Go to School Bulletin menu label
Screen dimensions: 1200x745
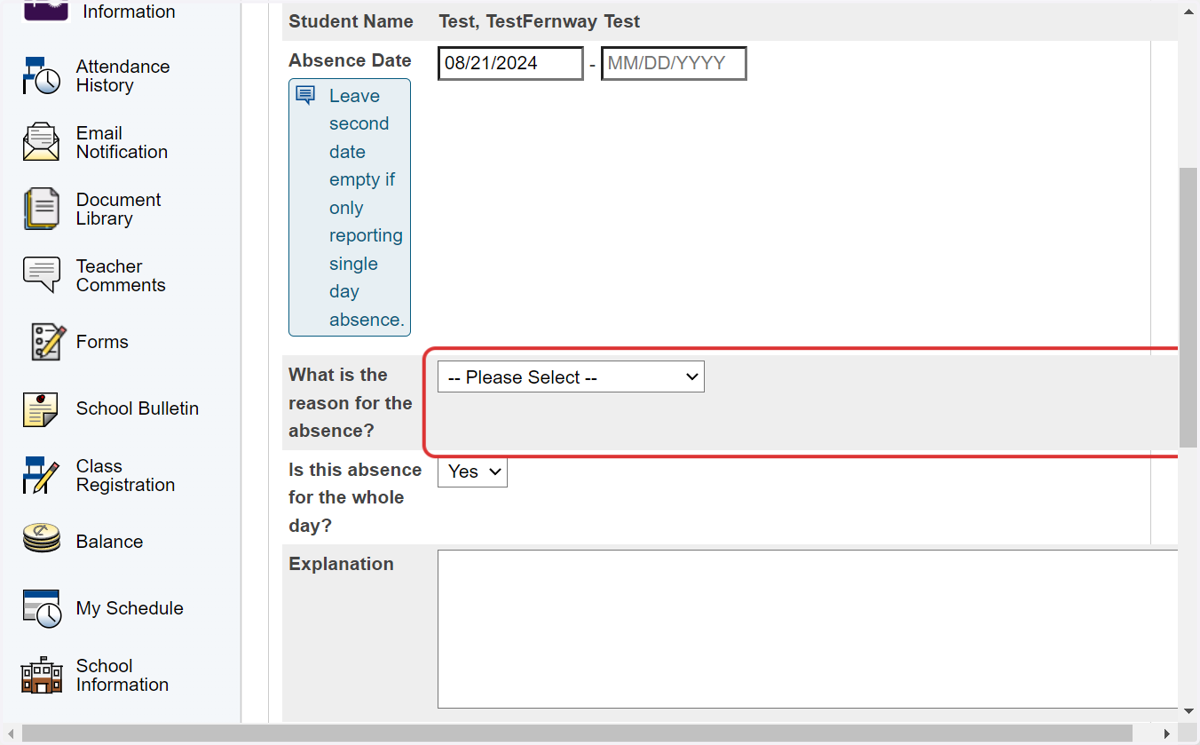click(137, 408)
